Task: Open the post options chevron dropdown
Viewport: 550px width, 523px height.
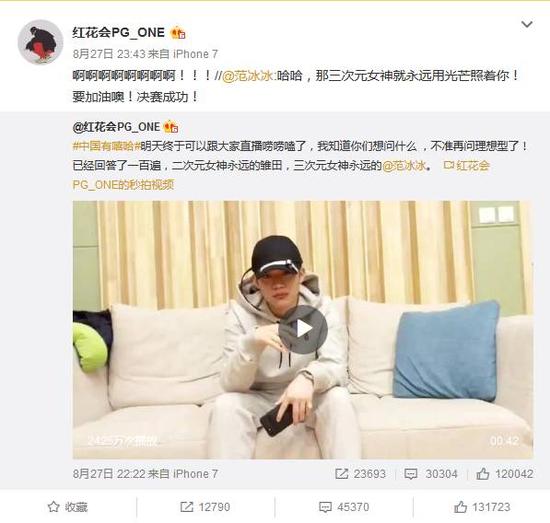Action: click(x=527, y=25)
